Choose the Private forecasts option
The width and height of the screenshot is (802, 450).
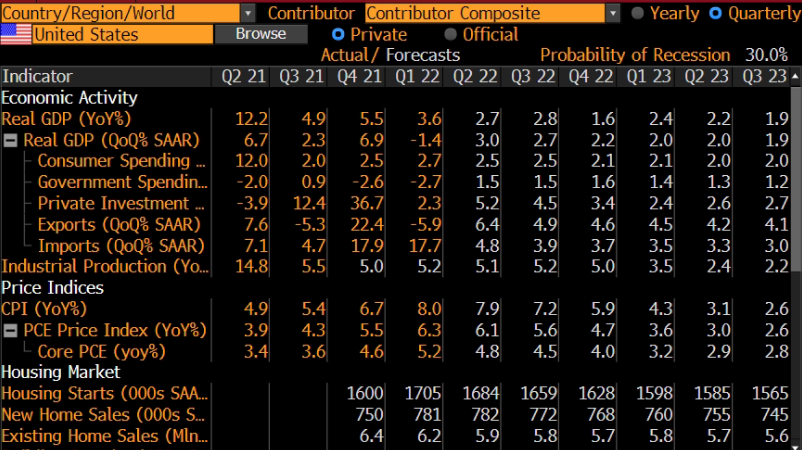338,34
